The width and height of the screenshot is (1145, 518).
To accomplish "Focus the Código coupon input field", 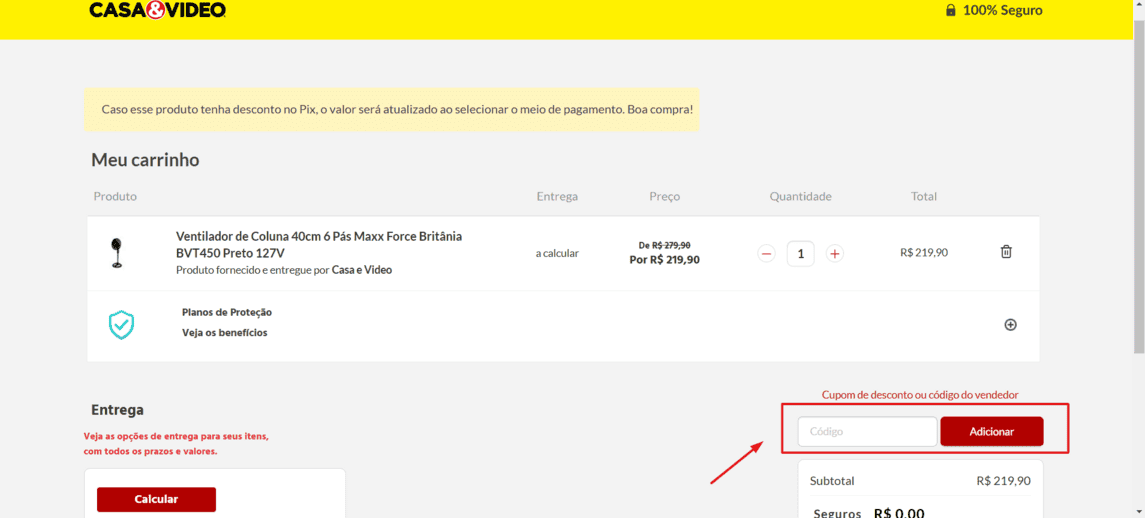I will click(866, 432).
